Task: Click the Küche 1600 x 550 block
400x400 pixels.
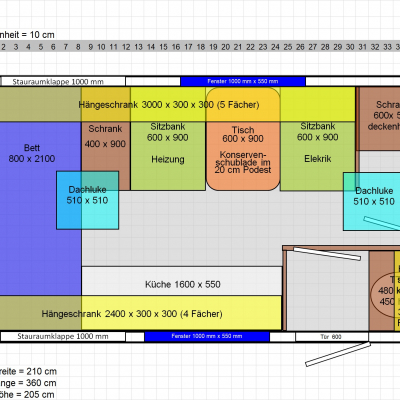Action: [x=182, y=281]
